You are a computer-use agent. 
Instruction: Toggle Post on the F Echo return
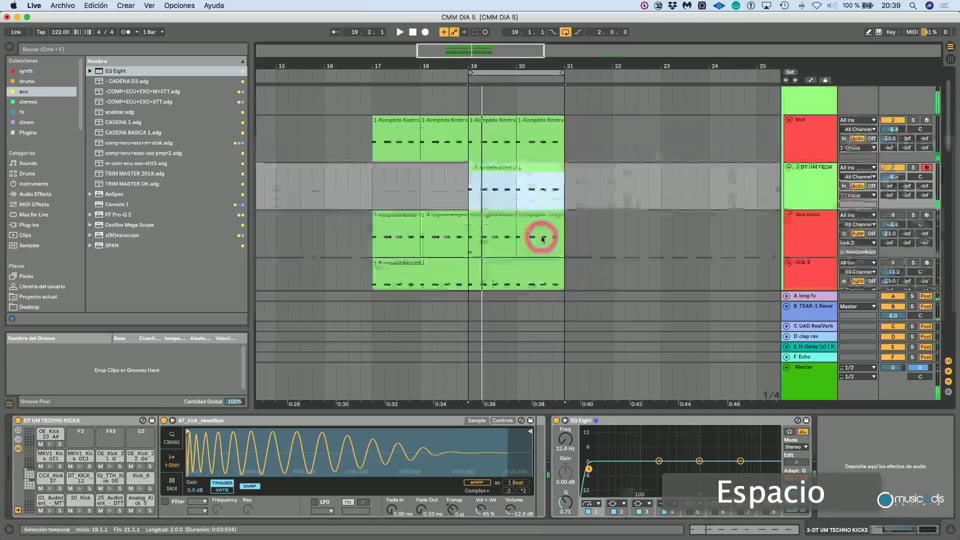(x=926, y=357)
